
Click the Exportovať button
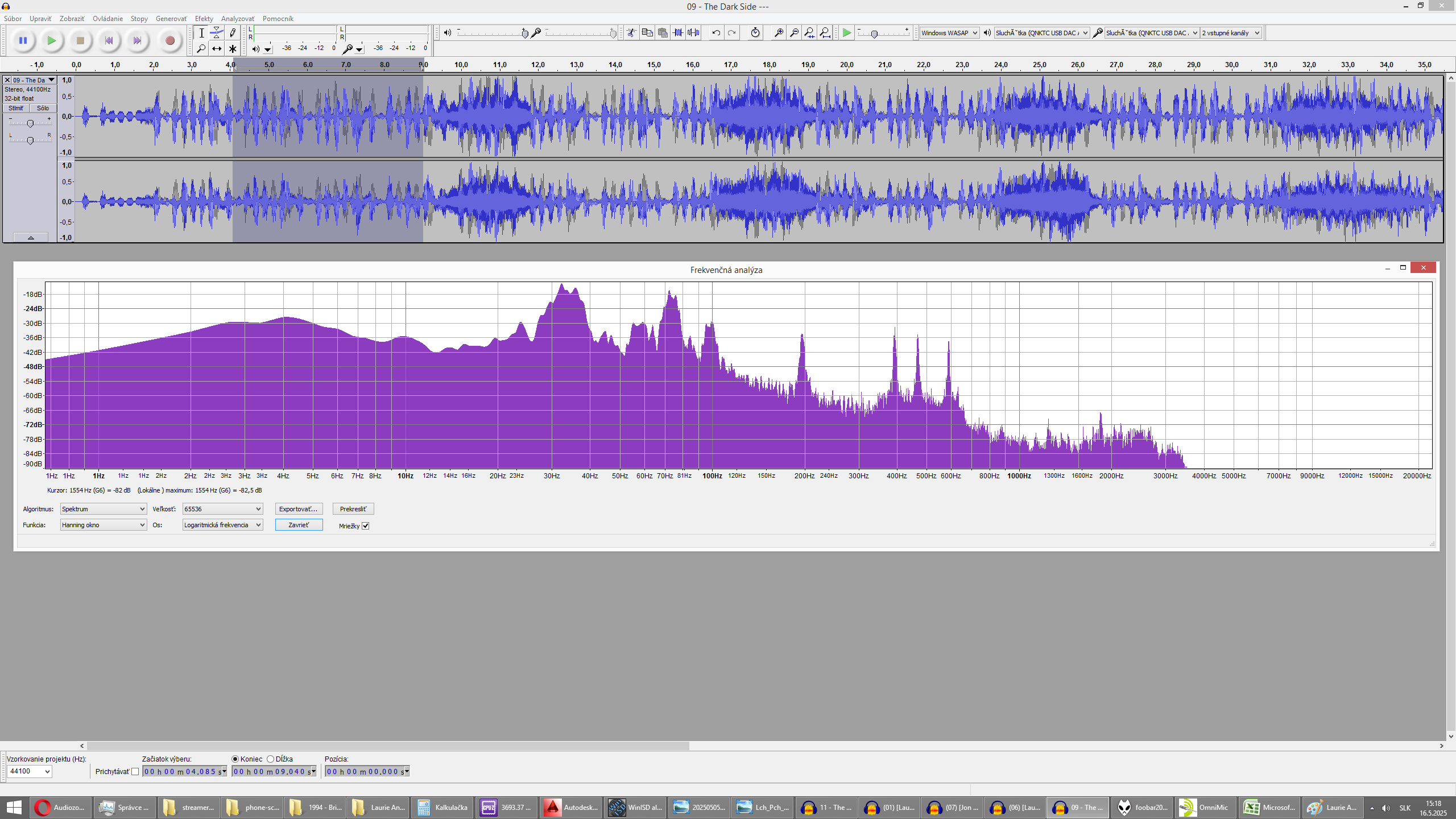tap(299, 509)
